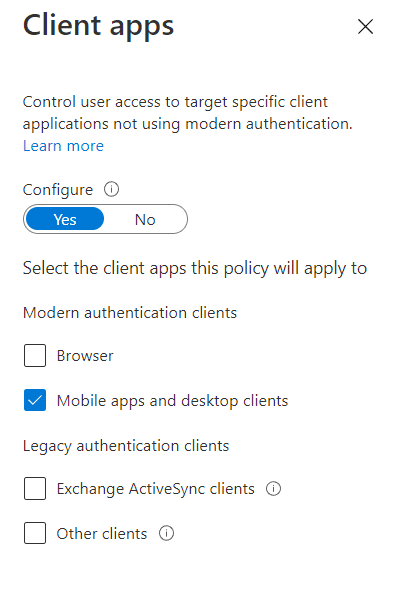
Task: Click the Exchange ActiveSync clients label
Action: (x=156, y=489)
